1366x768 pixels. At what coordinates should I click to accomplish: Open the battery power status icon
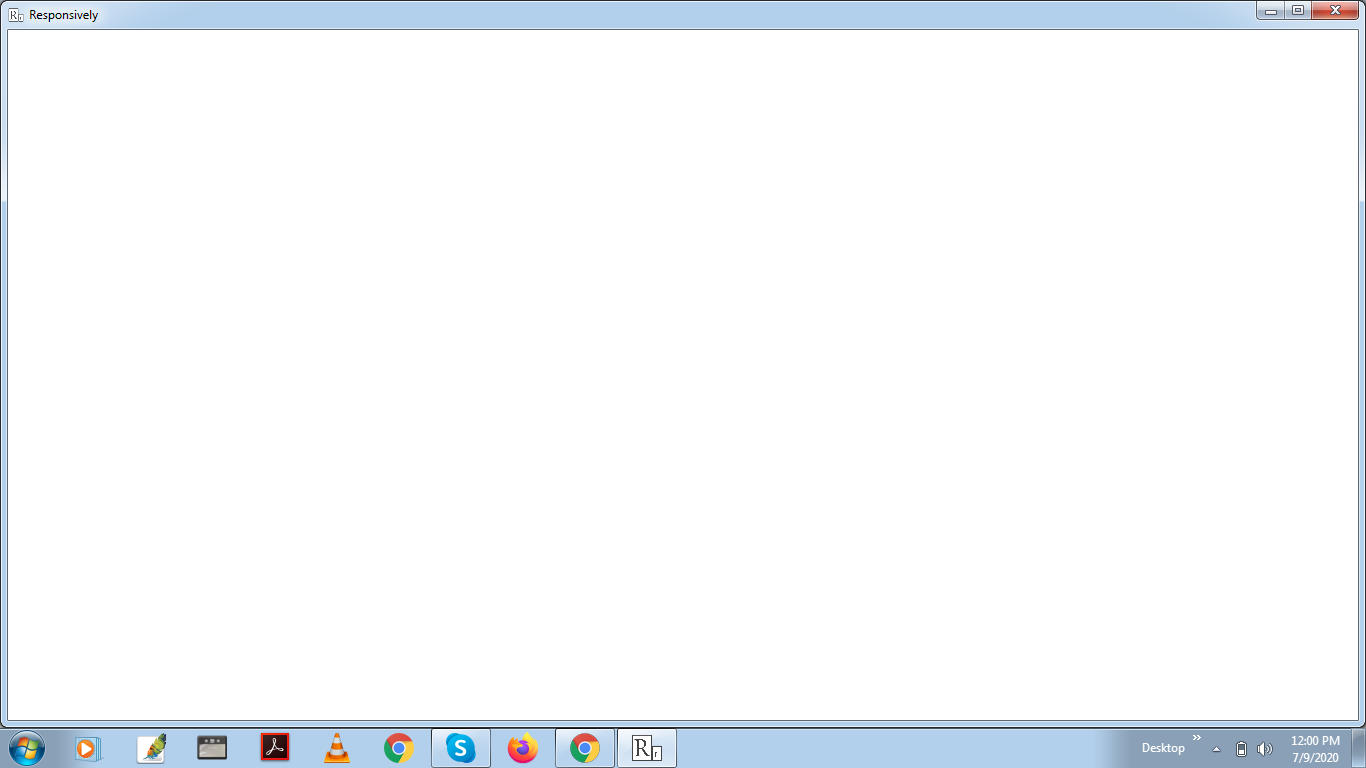pos(1241,749)
